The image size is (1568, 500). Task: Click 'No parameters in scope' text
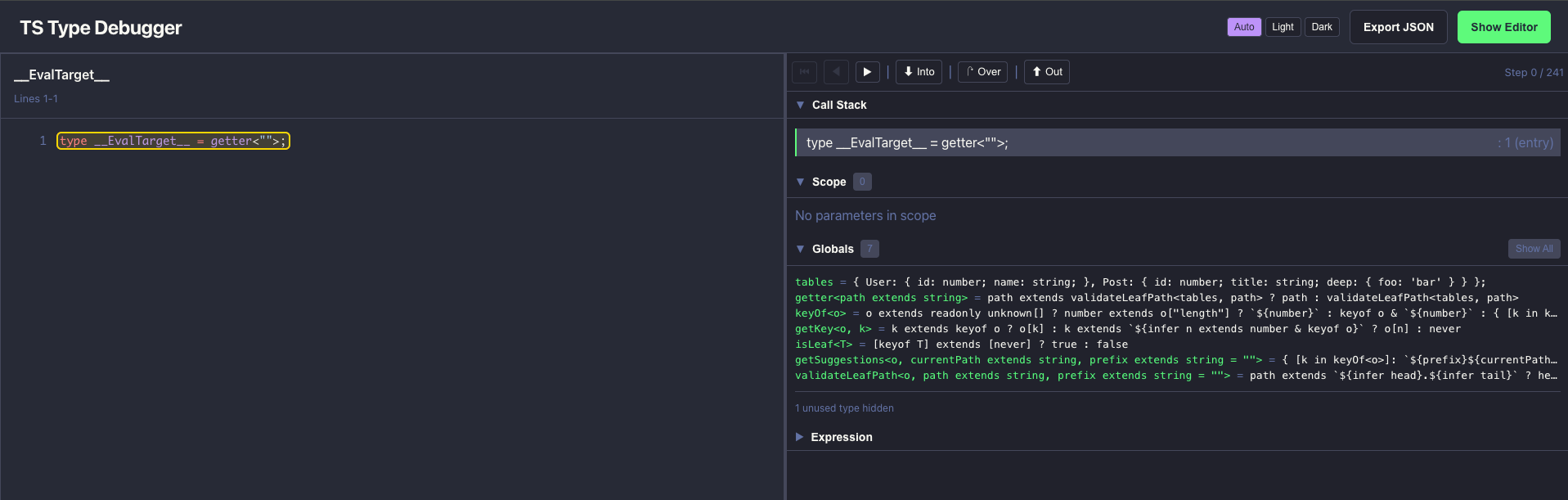(865, 215)
